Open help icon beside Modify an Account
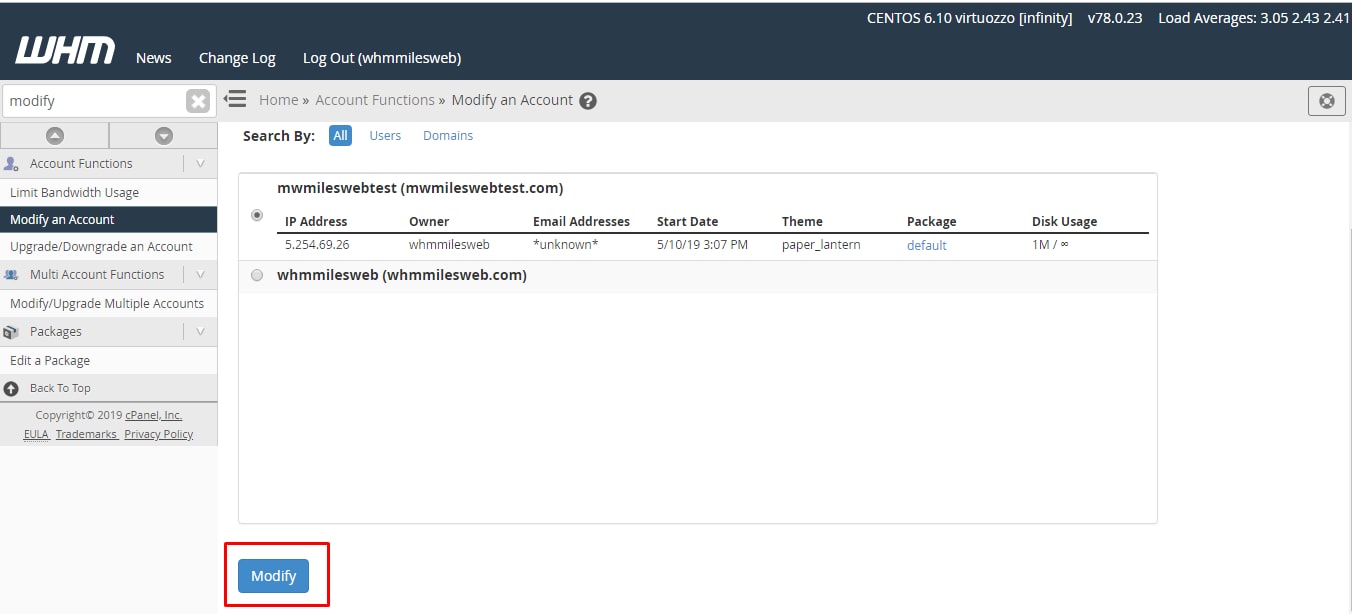The width and height of the screenshot is (1352, 614). tap(588, 101)
